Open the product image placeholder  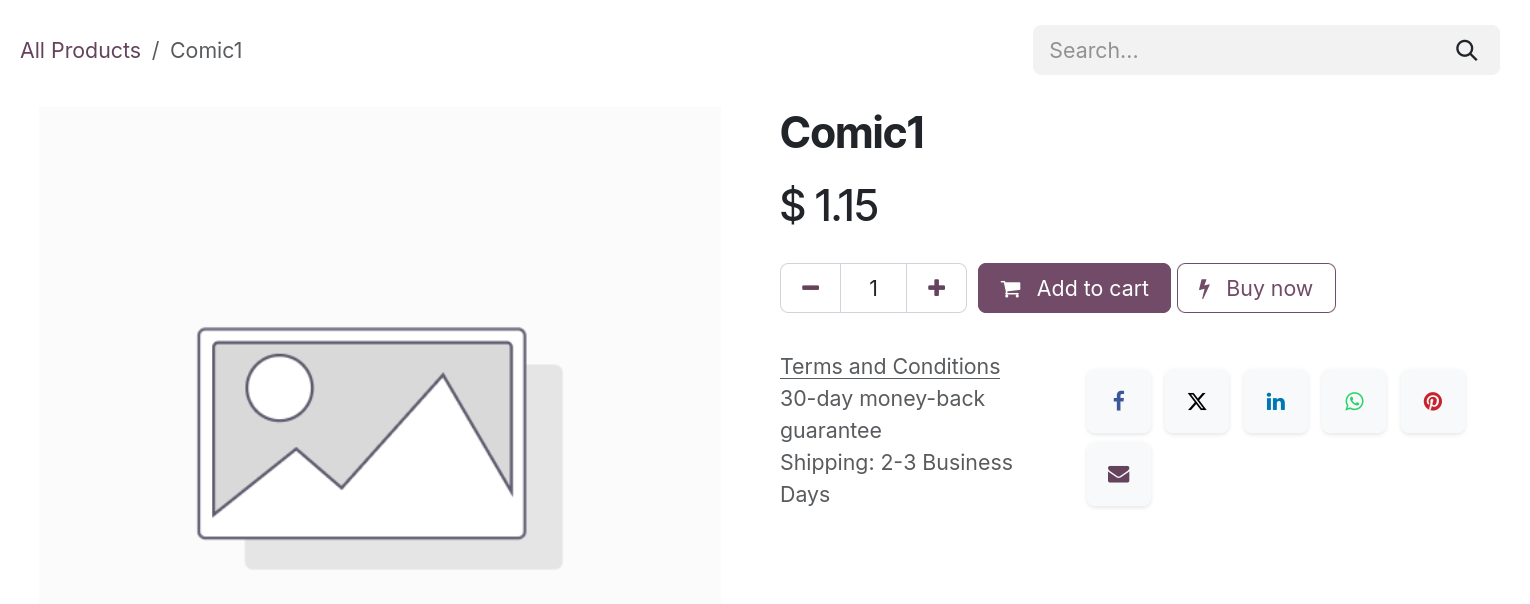tap(379, 355)
